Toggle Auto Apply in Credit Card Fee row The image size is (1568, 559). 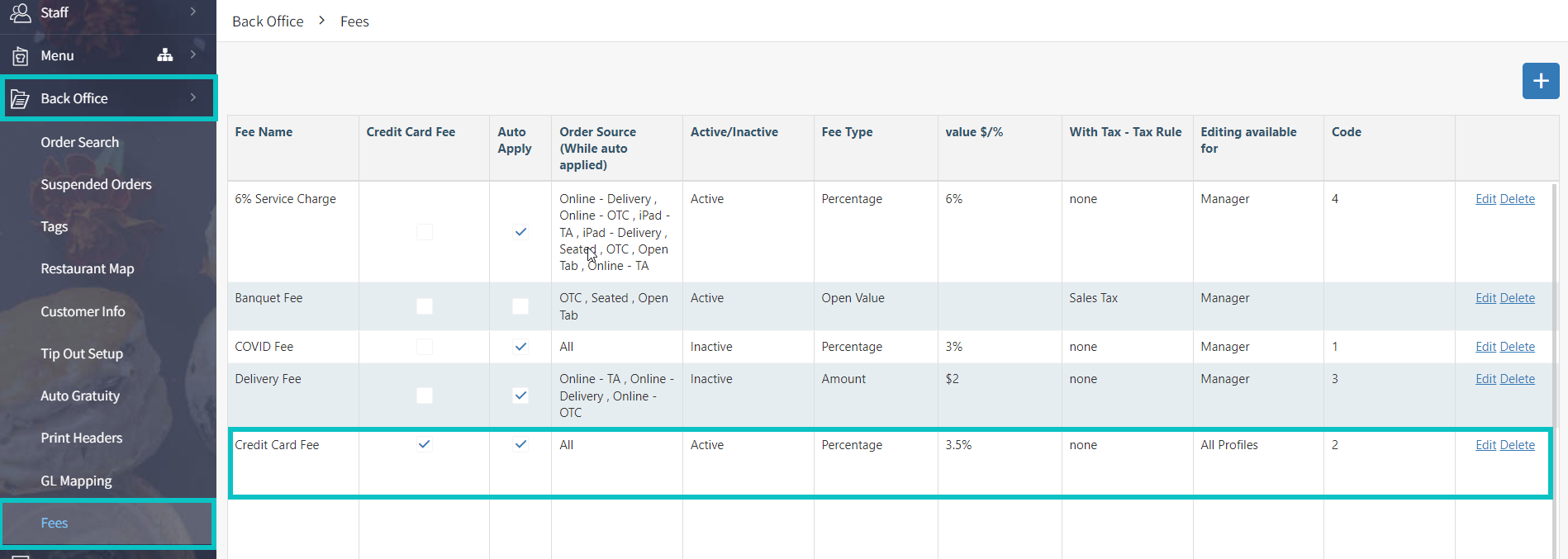click(x=520, y=444)
